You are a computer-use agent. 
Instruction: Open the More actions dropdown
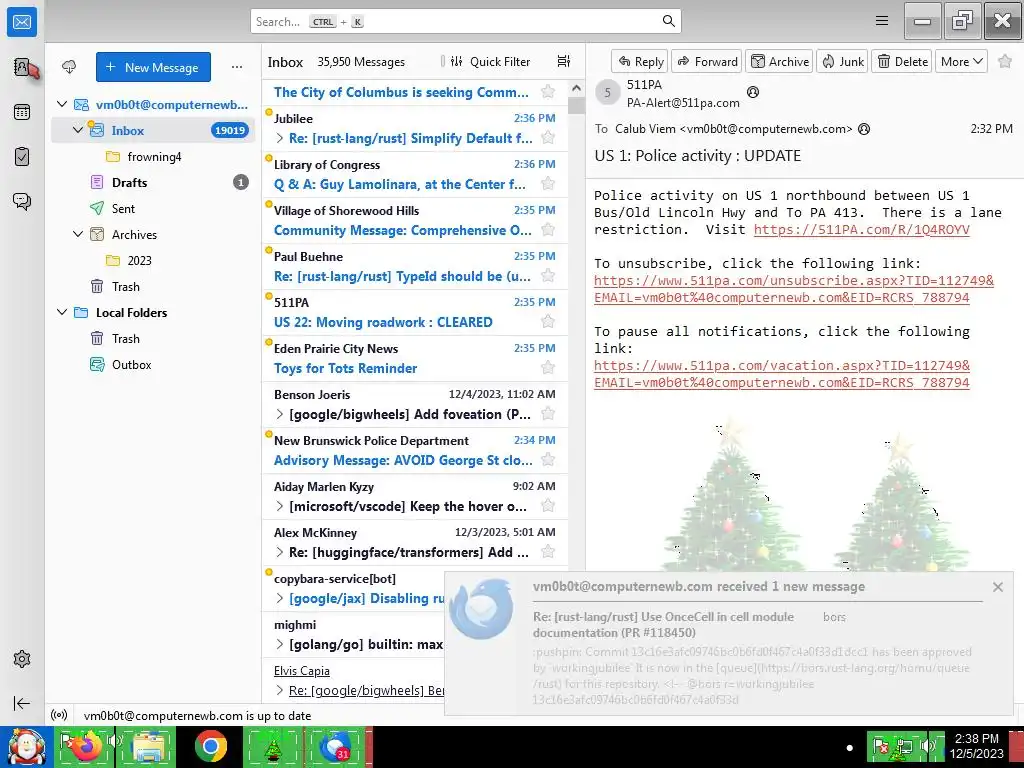961,61
